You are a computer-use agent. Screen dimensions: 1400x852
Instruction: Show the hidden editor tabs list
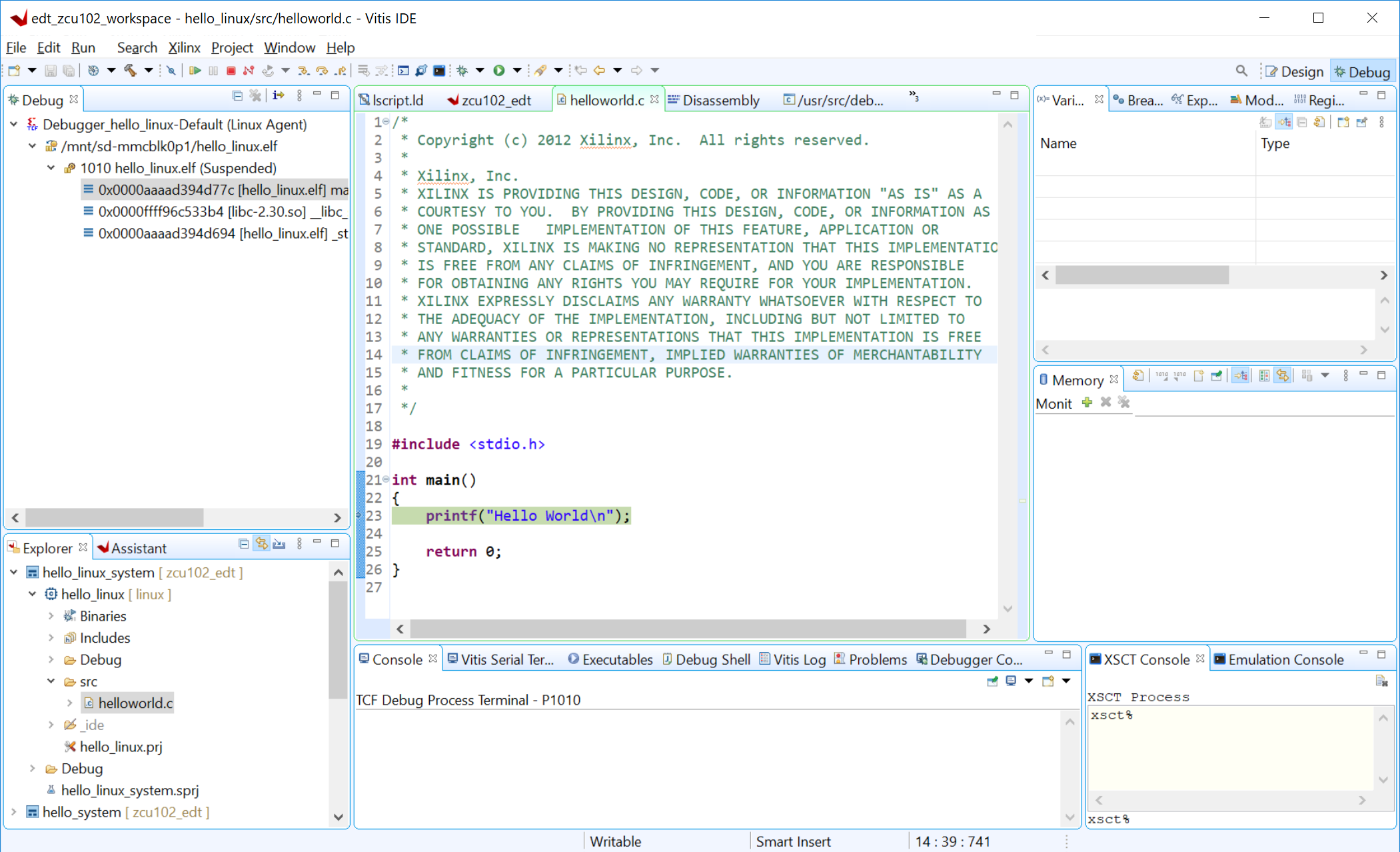[x=914, y=96]
